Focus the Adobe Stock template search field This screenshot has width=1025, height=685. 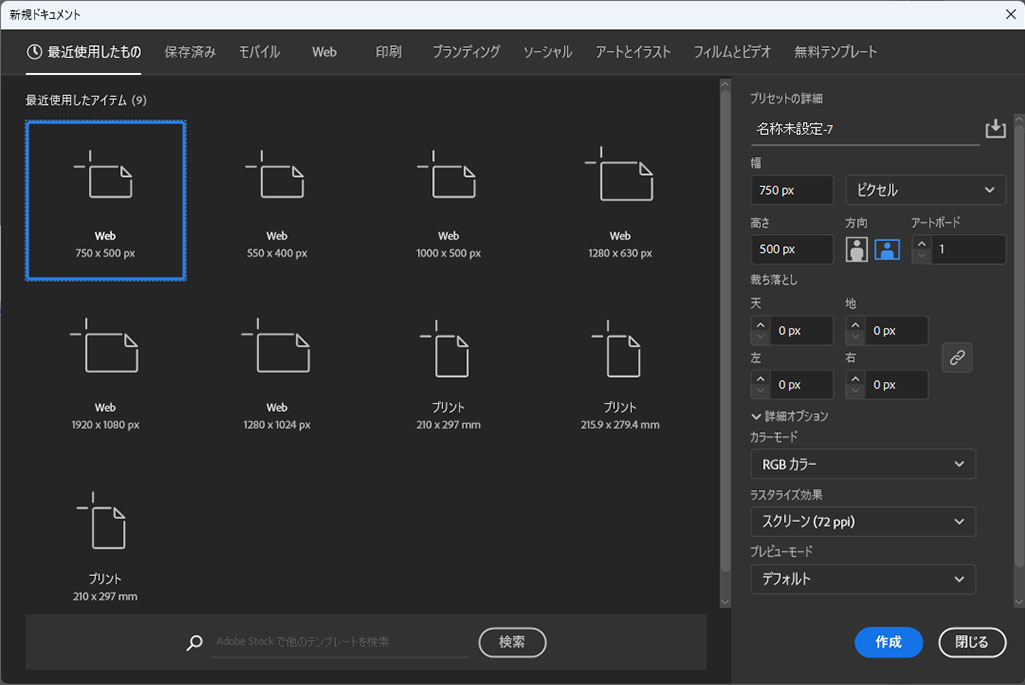click(340, 642)
